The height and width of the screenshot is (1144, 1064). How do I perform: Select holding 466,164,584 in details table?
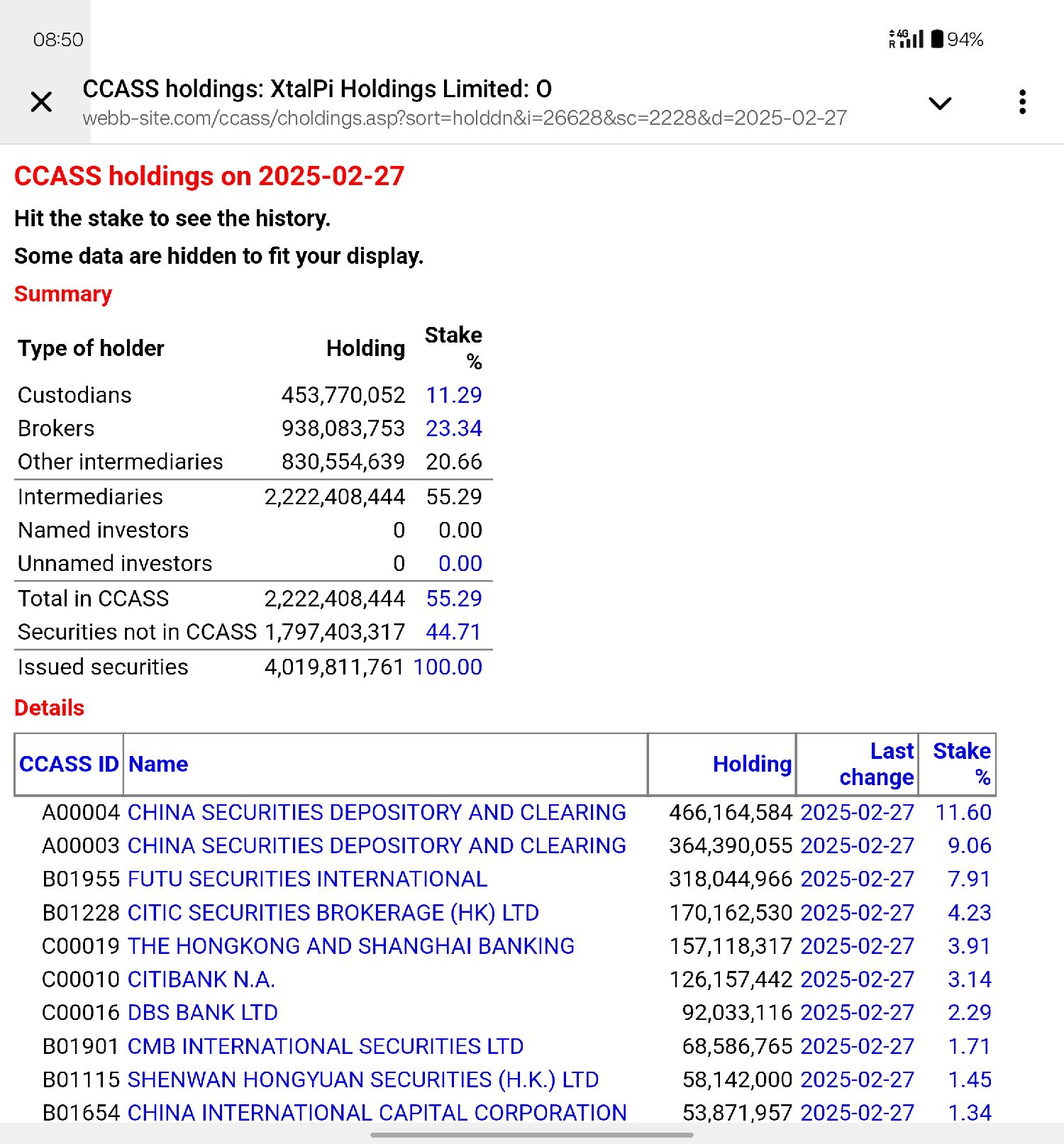tap(731, 812)
